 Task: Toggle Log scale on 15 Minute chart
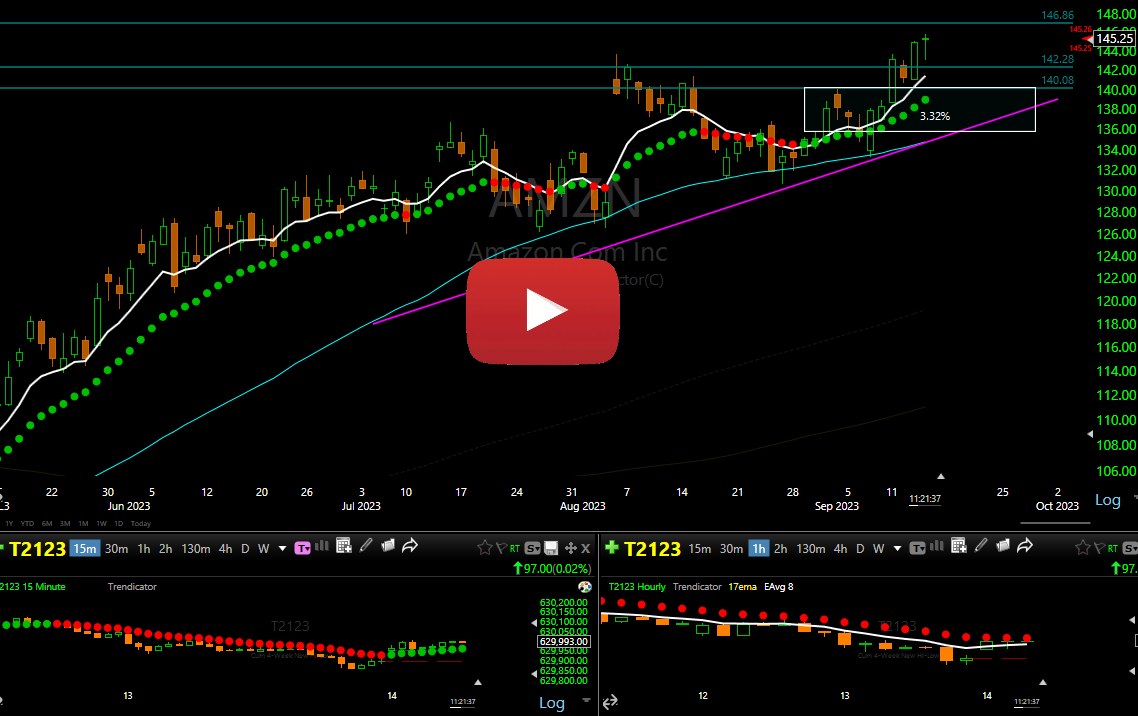552,702
